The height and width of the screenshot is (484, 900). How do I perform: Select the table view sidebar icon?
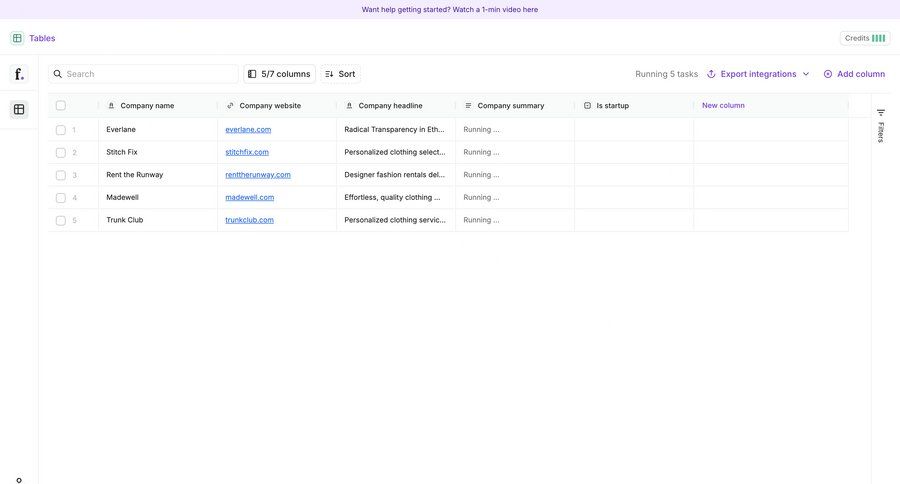[x=19, y=109]
